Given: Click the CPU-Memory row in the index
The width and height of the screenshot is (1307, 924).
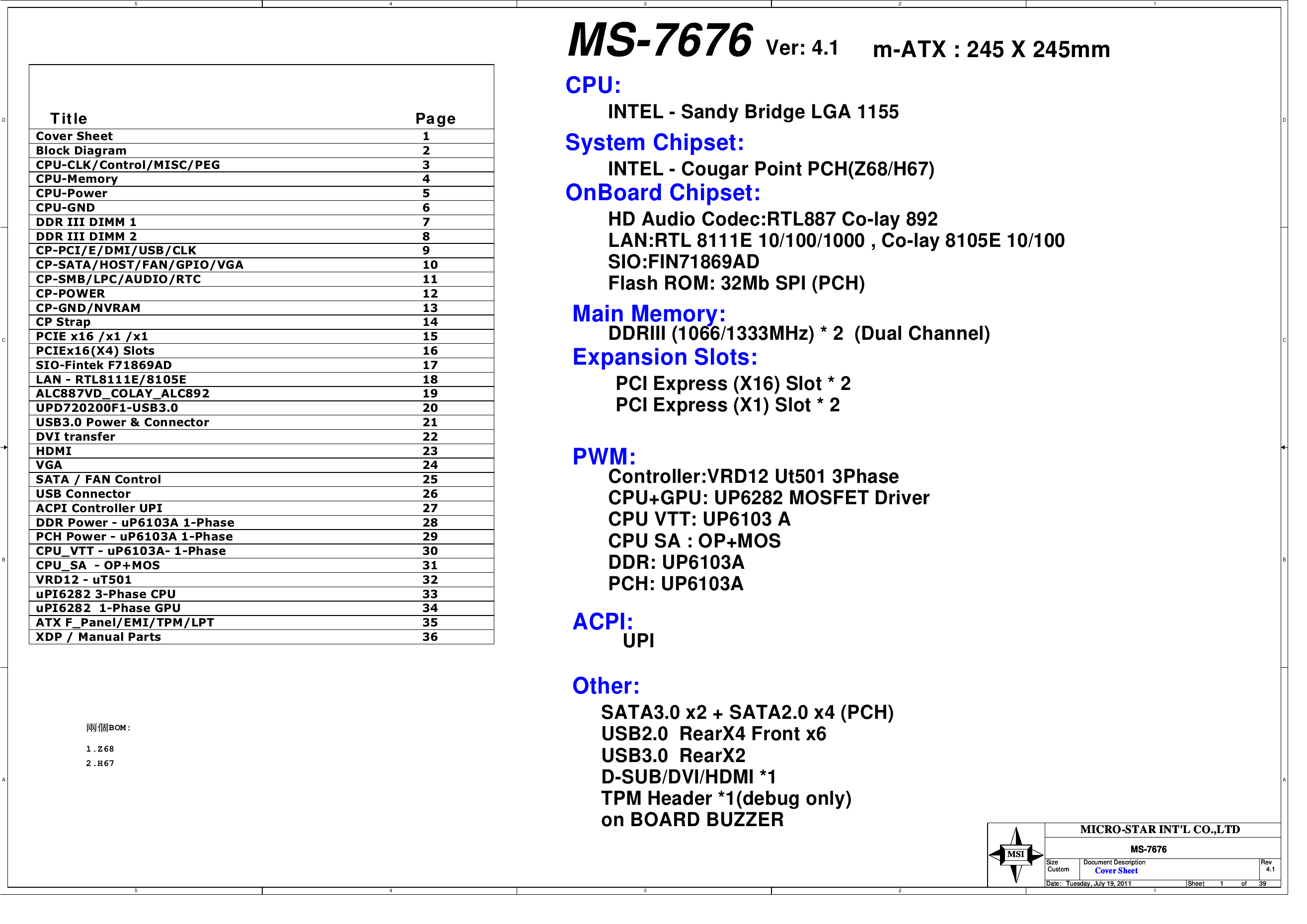Looking at the screenshot, I should pos(77,179).
